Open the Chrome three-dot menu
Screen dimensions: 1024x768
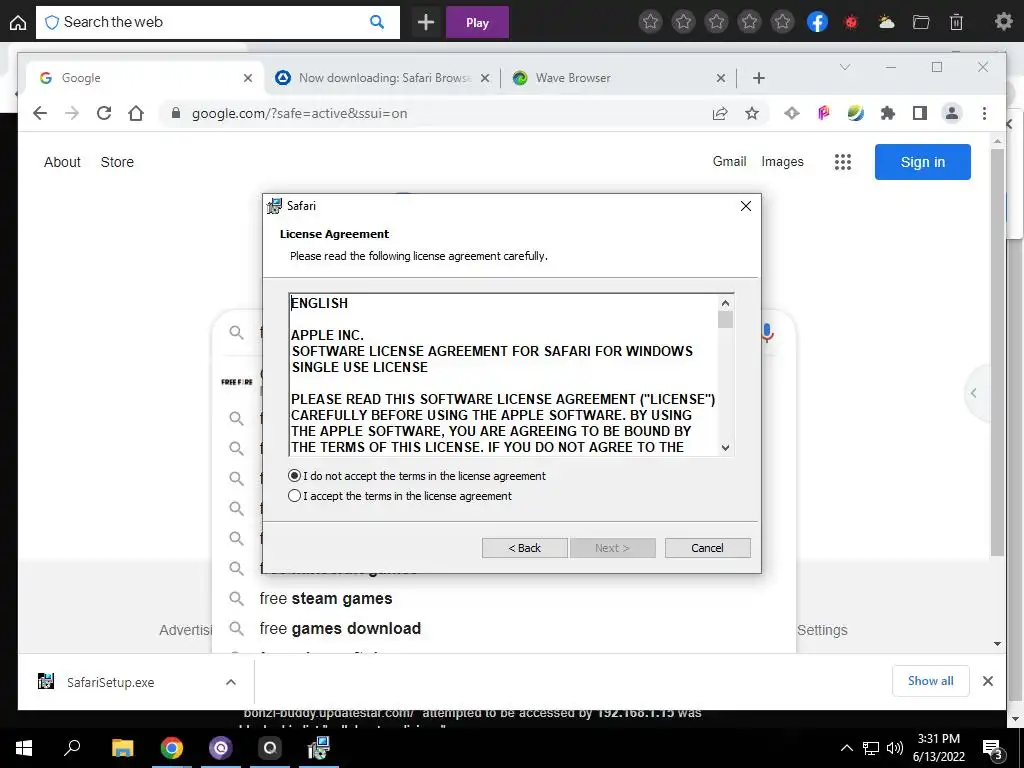click(984, 114)
